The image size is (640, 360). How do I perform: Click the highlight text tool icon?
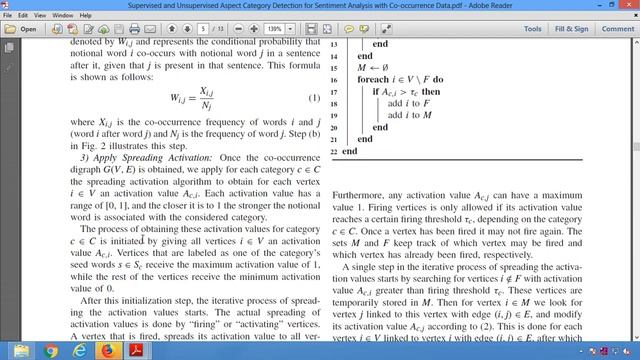(364, 29)
